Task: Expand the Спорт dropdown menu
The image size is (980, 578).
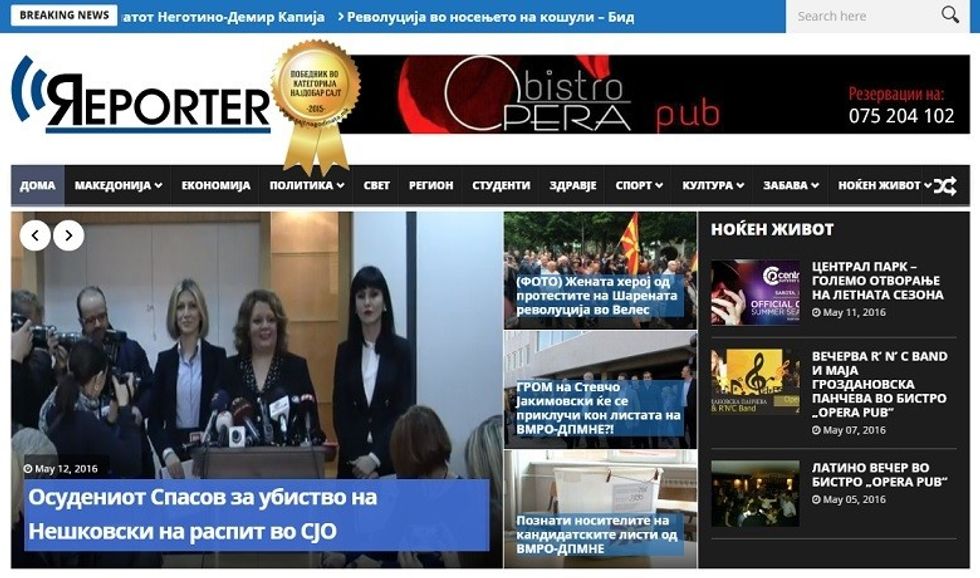Action: click(x=639, y=186)
